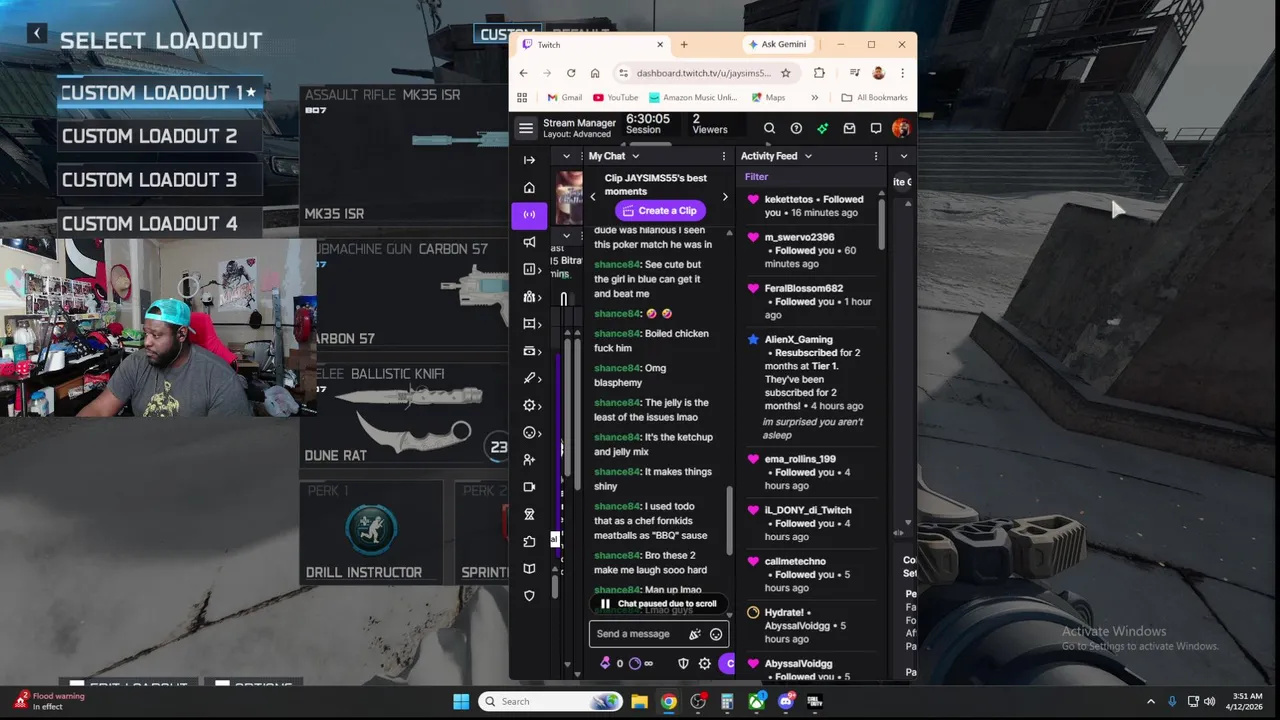Open the camera streaming tools sidebar icon
The width and height of the screenshot is (1280, 720).
[x=529, y=487]
